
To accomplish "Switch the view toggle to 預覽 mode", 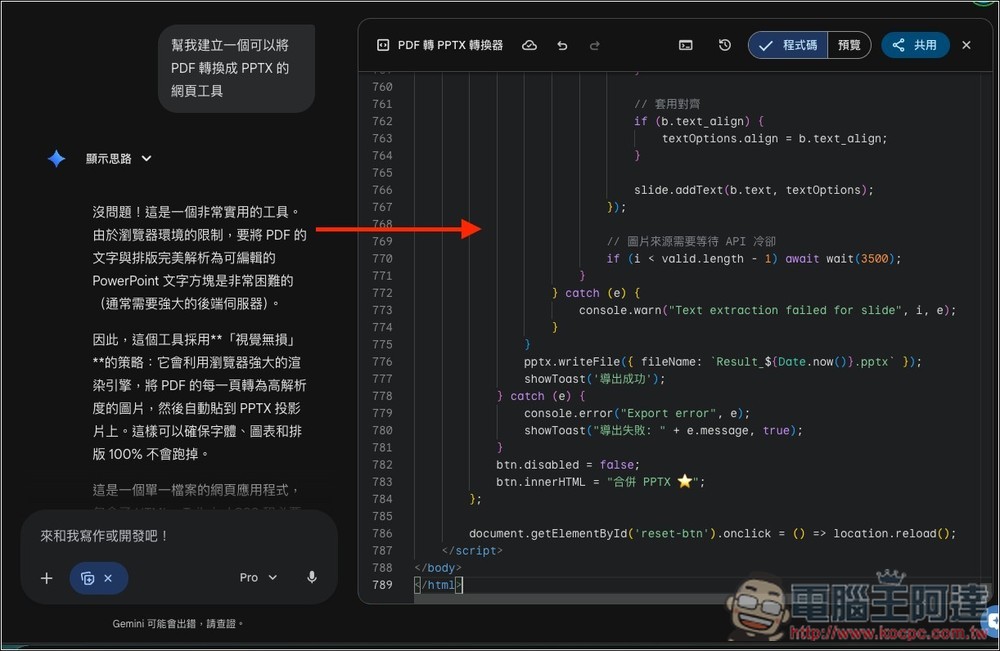I will click(848, 45).
